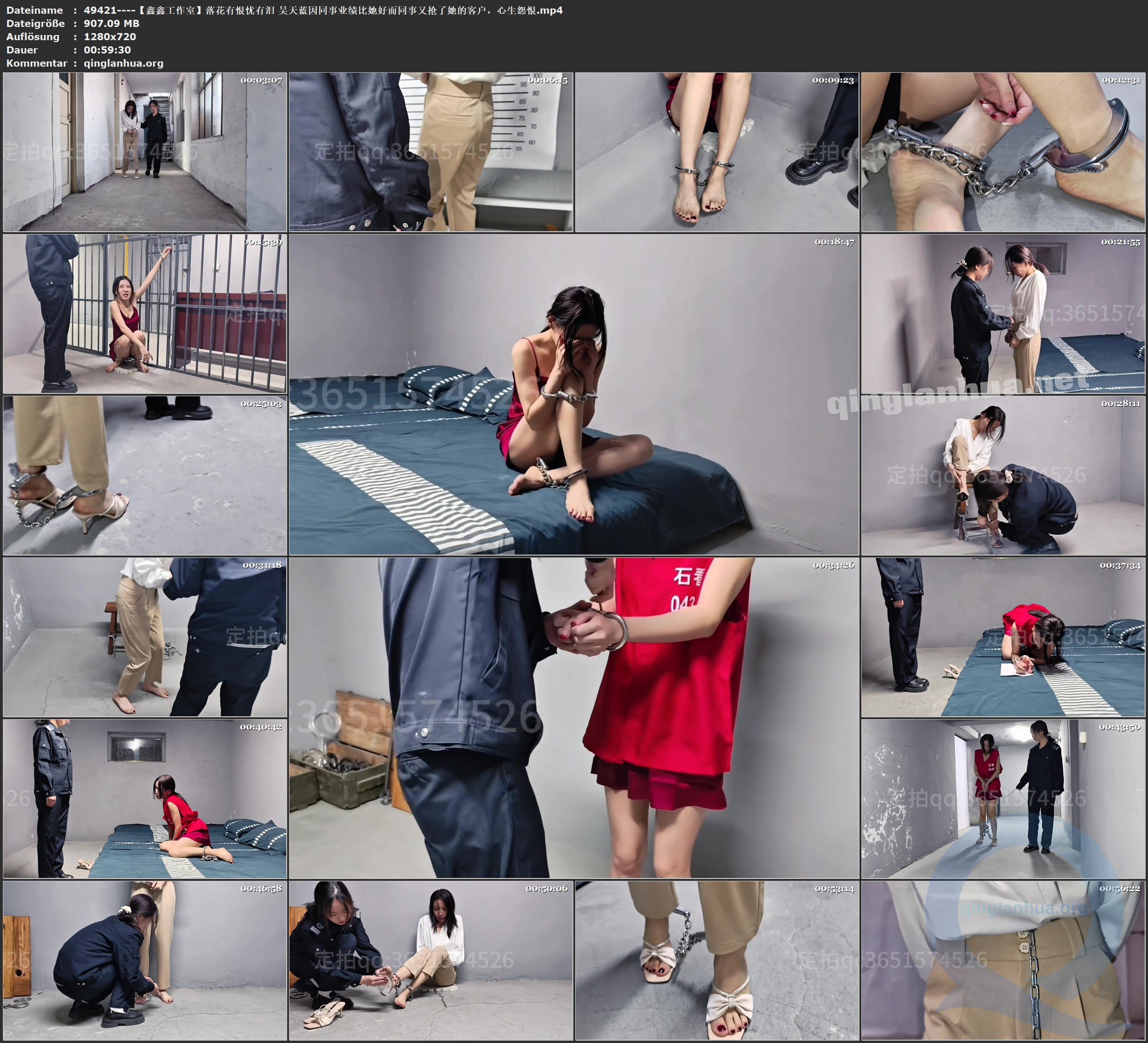Click the Dateiname mp4 file name text

point(323,10)
